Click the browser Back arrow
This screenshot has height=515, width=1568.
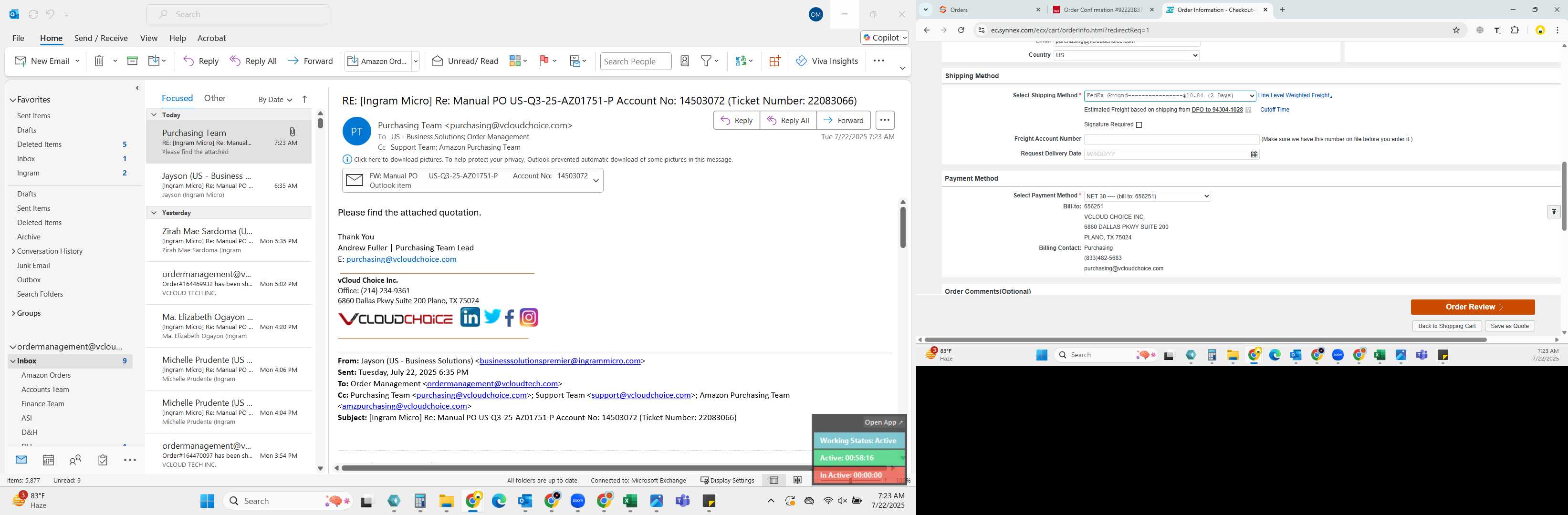(x=926, y=30)
